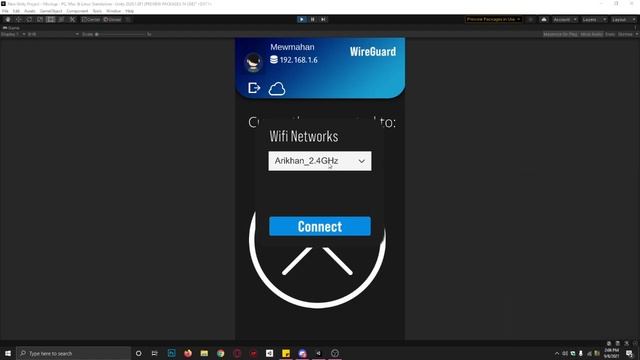Viewport: 640px width, 360px height.
Task: Click the logout icon in app header
Action: coord(254,88)
